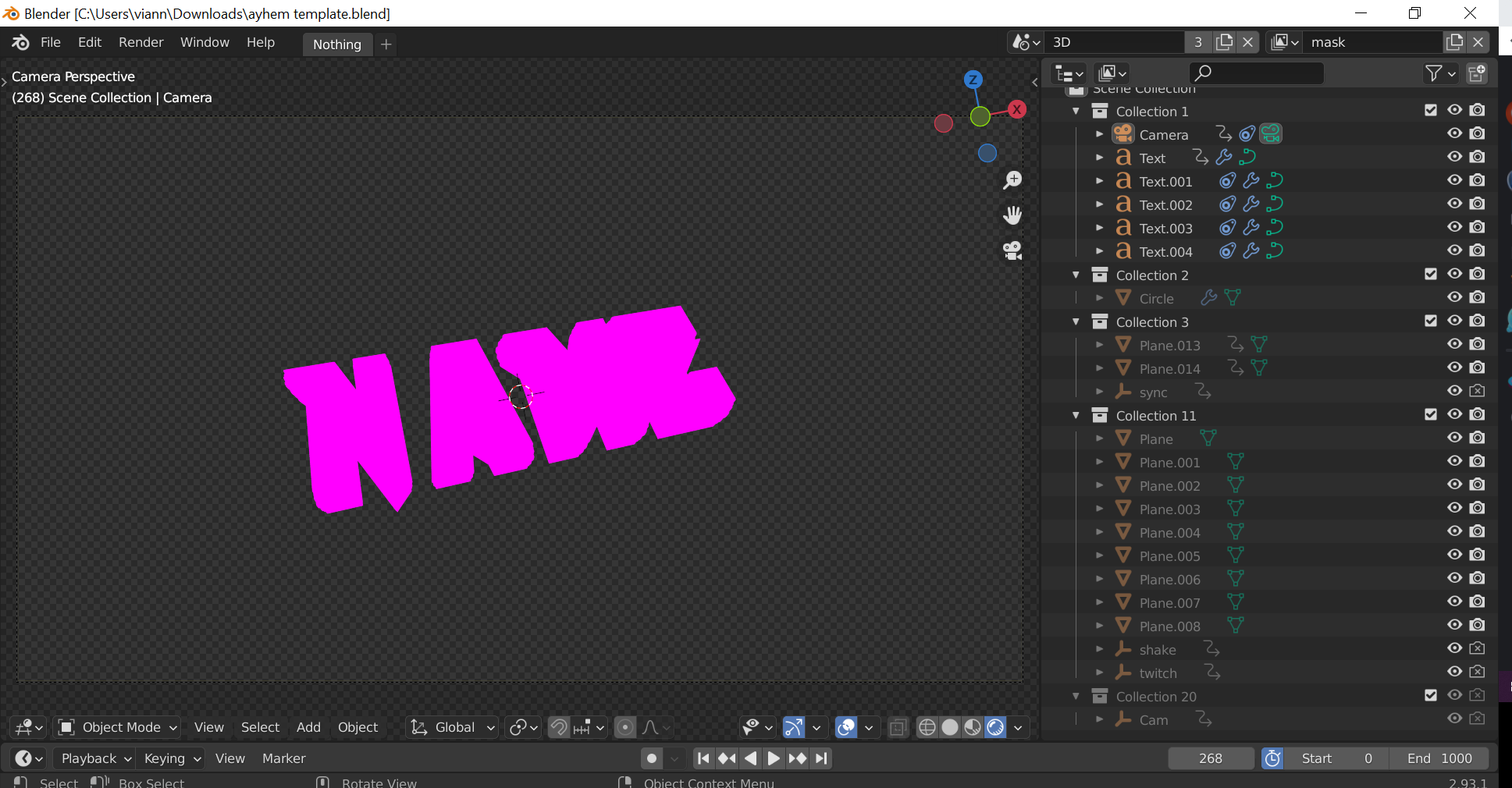
Task: Jump to the start frame button
Action: 703,758
